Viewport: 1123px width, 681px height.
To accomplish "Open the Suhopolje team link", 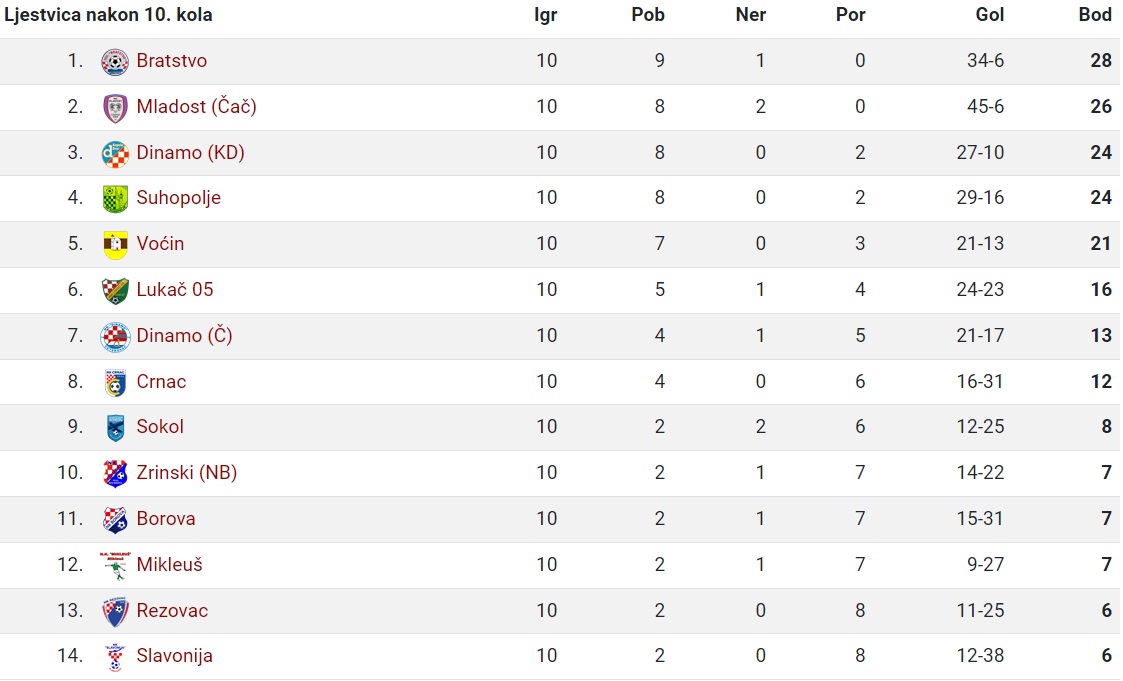I will click(178, 198).
